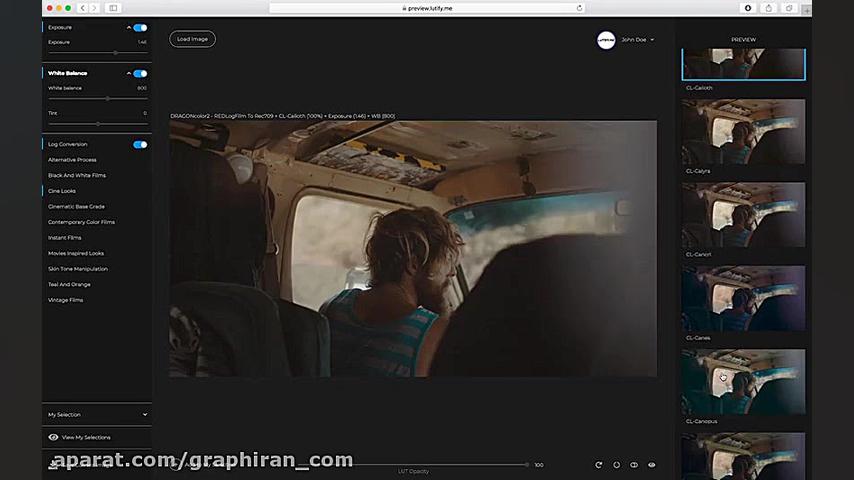Open the Contemporary Color Films category

point(81,222)
